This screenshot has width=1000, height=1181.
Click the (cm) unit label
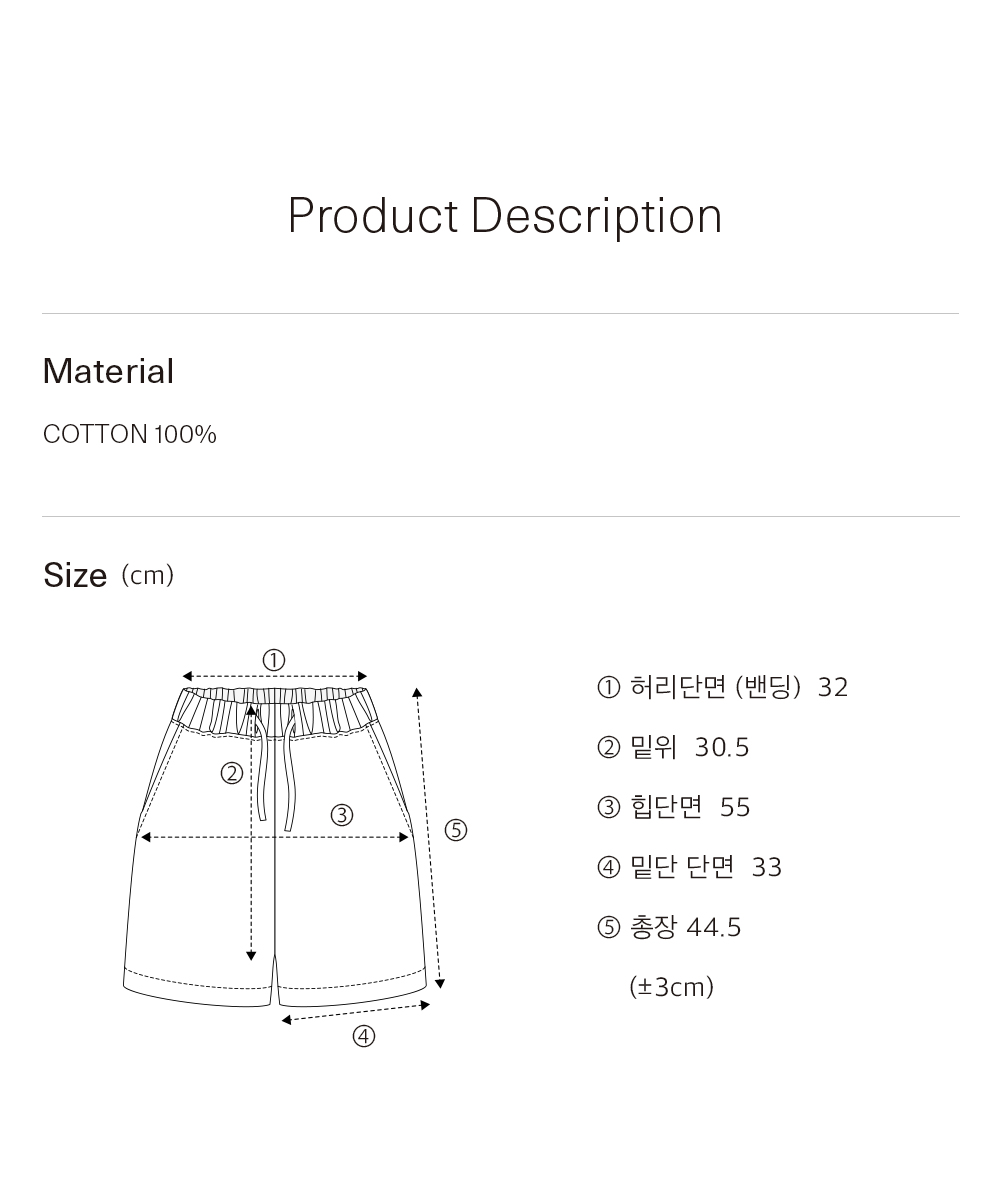[x=148, y=575]
